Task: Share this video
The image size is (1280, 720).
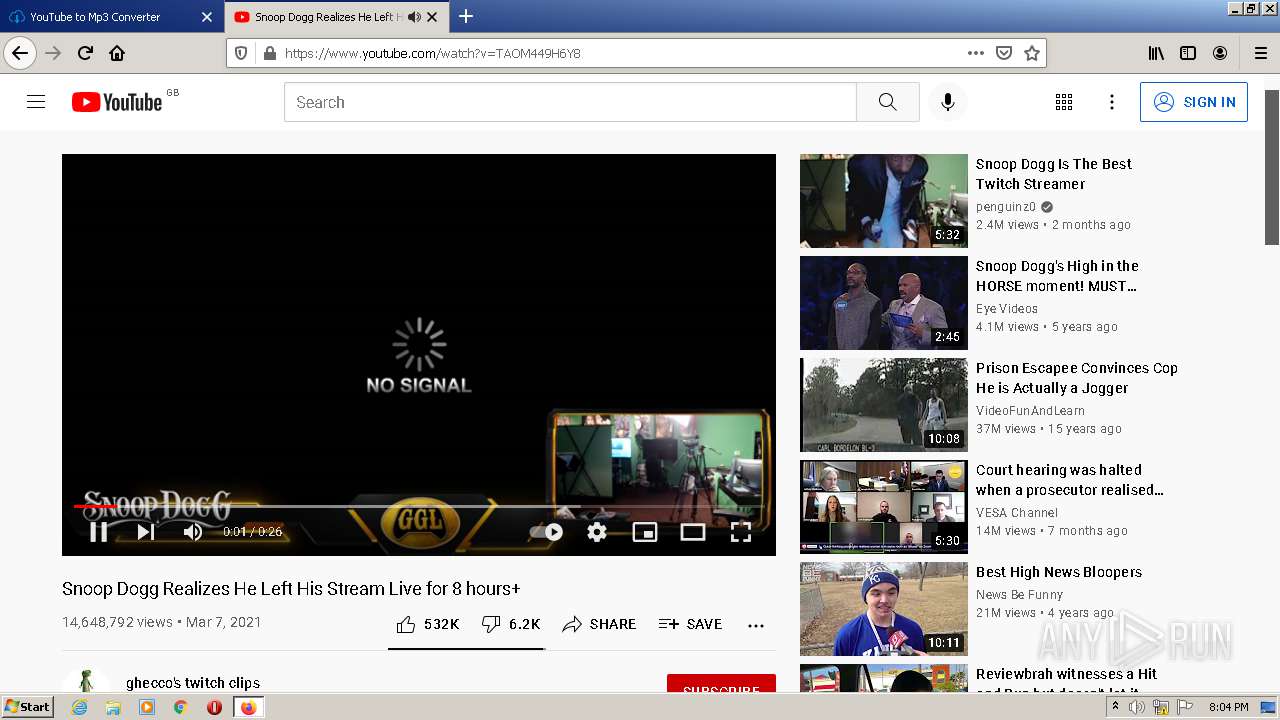Action: tap(599, 624)
